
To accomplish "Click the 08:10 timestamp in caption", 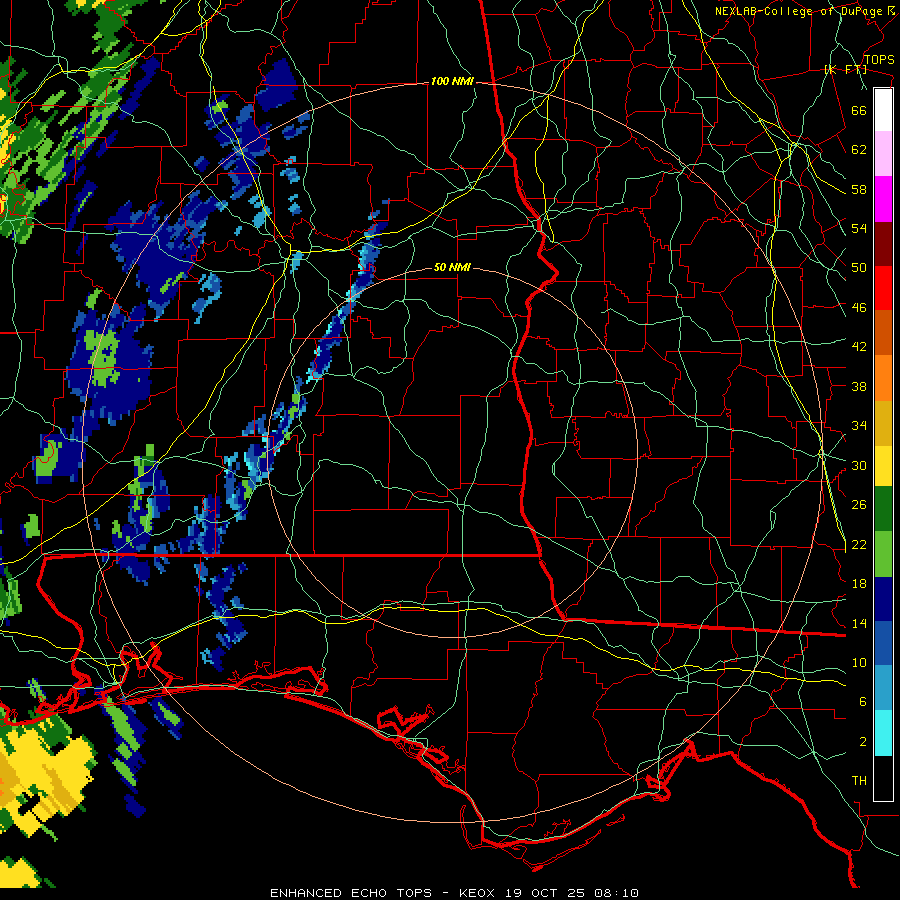I will point(617,893).
